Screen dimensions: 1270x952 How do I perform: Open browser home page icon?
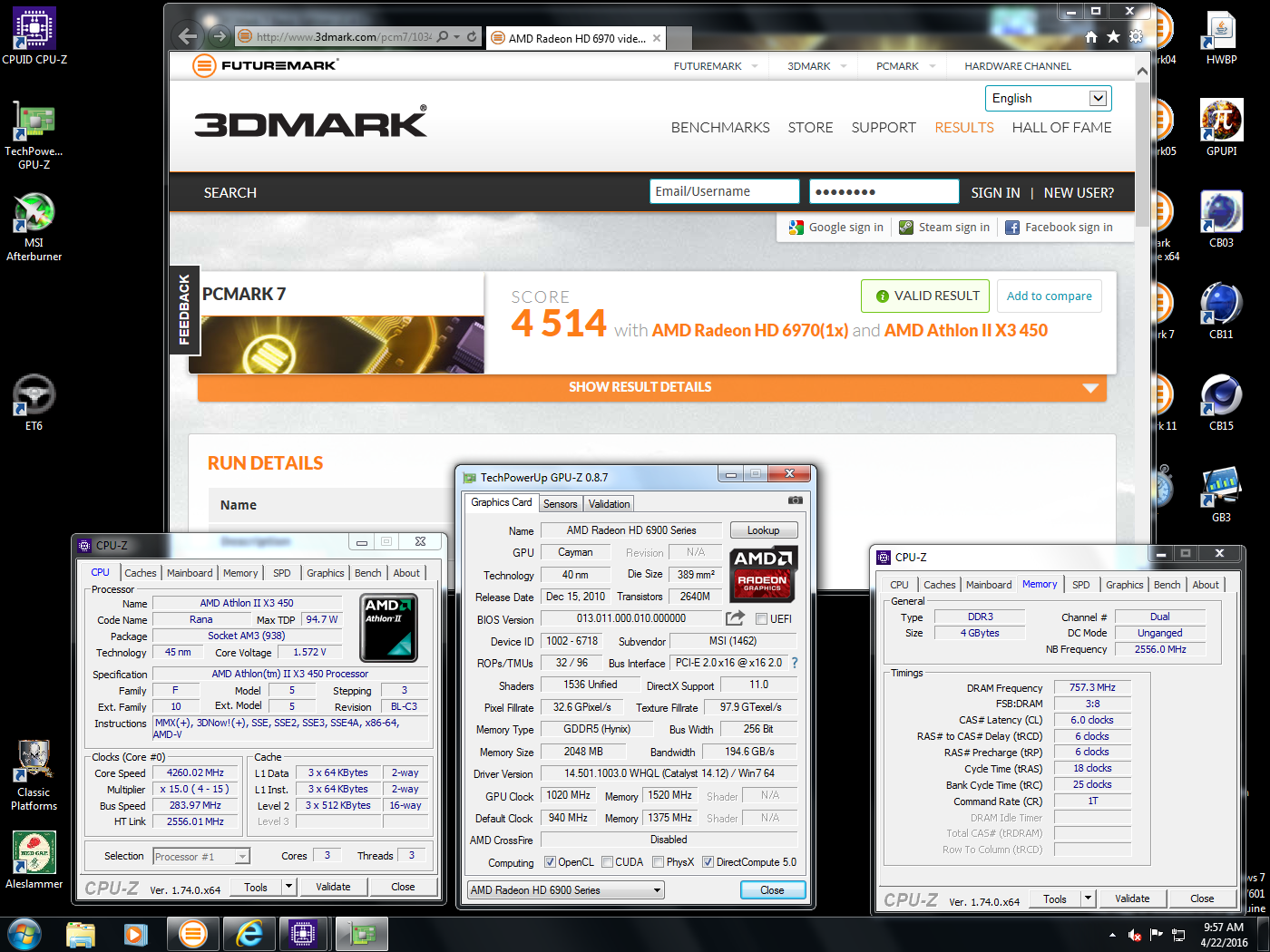[1091, 37]
